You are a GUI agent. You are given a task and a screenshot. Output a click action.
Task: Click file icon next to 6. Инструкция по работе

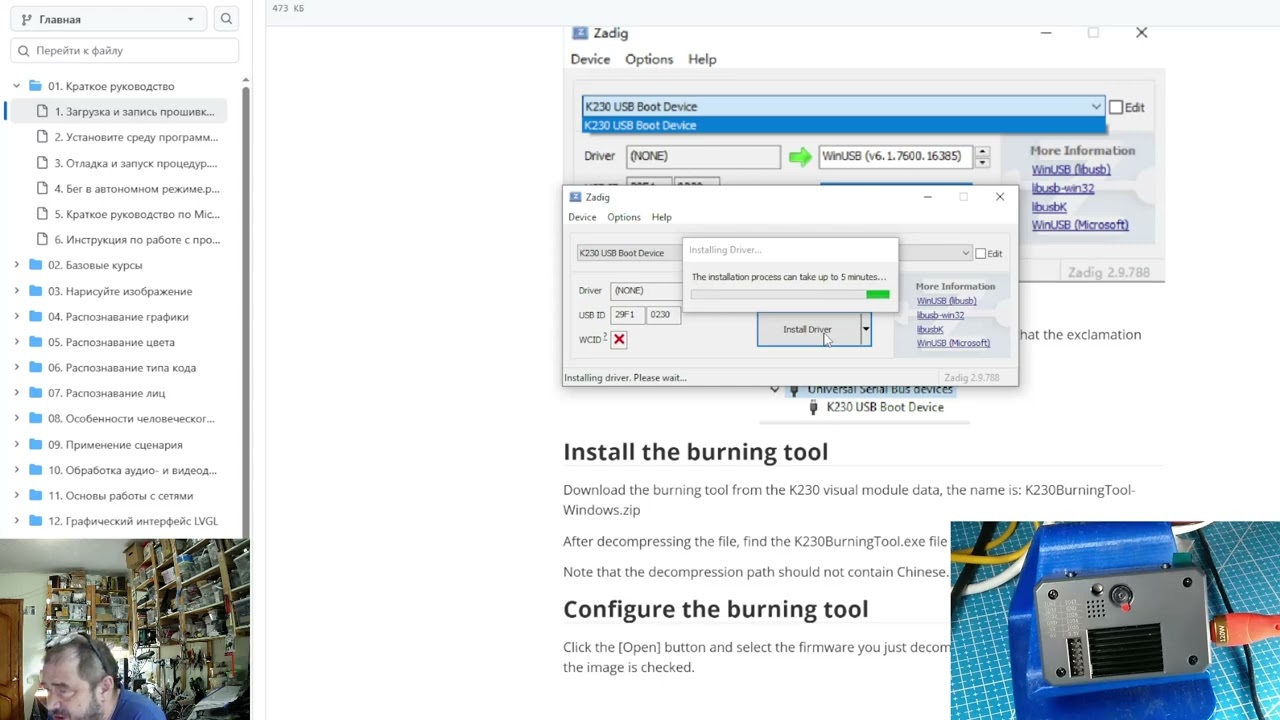coord(42,239)
